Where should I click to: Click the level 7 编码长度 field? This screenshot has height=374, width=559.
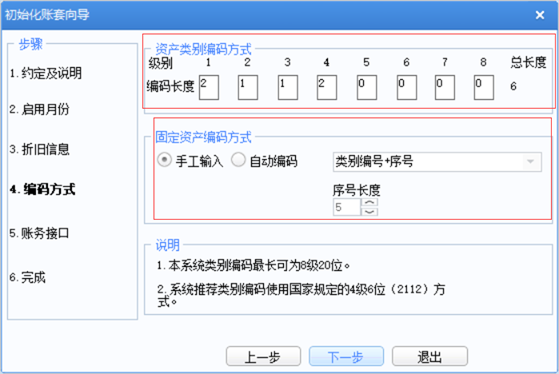(x=445, y=87)
